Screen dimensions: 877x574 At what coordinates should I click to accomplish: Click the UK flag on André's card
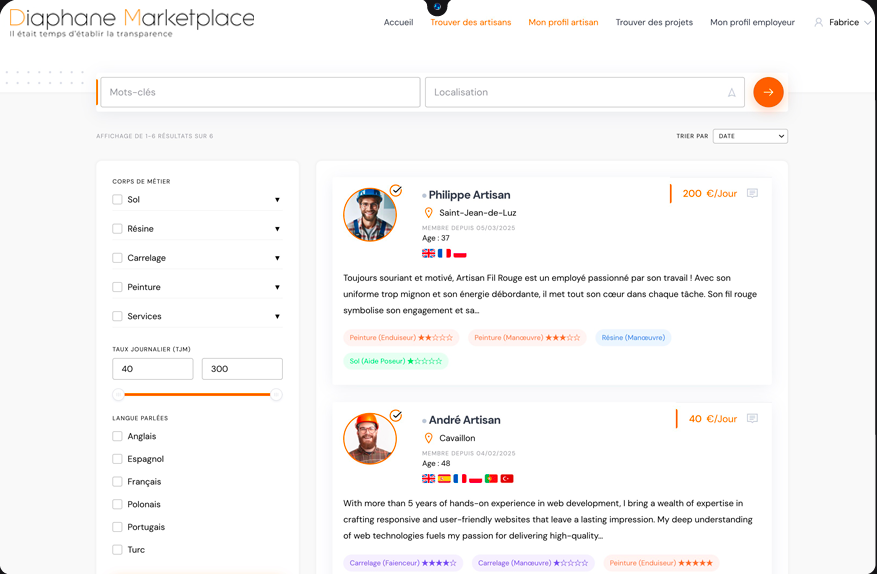[x=428, y=479]
